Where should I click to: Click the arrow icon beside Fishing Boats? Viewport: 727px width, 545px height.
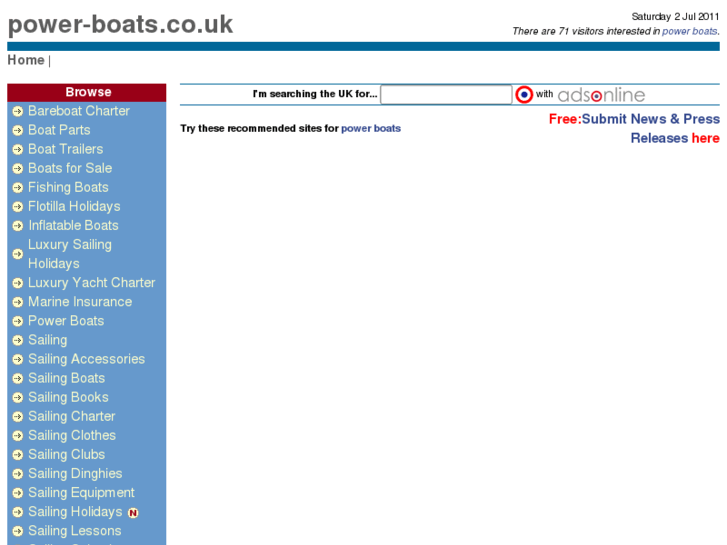(x=18, y=187)
